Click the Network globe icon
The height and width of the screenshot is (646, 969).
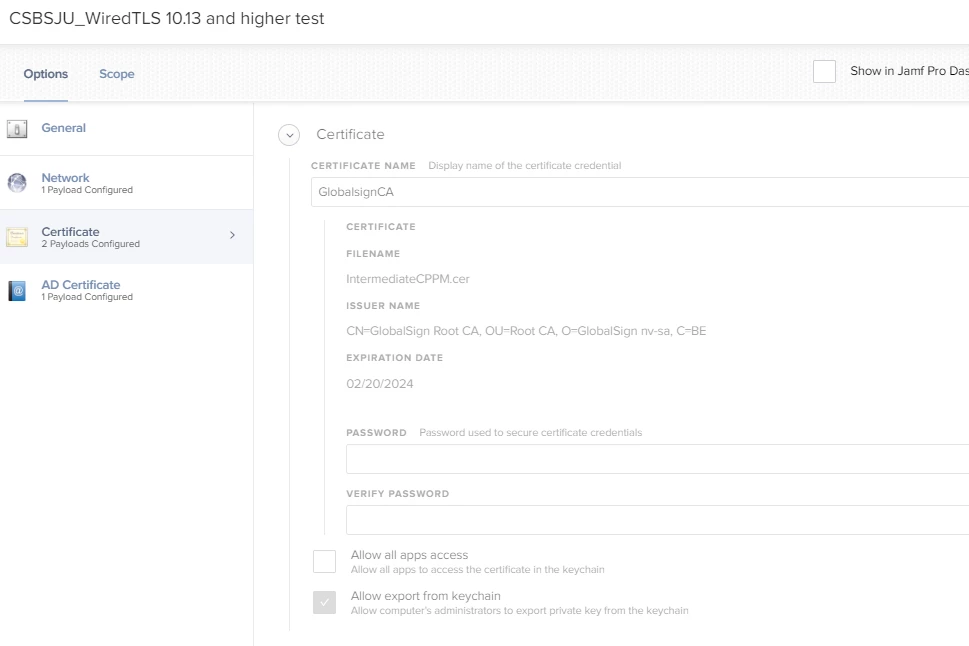[17, 183]
